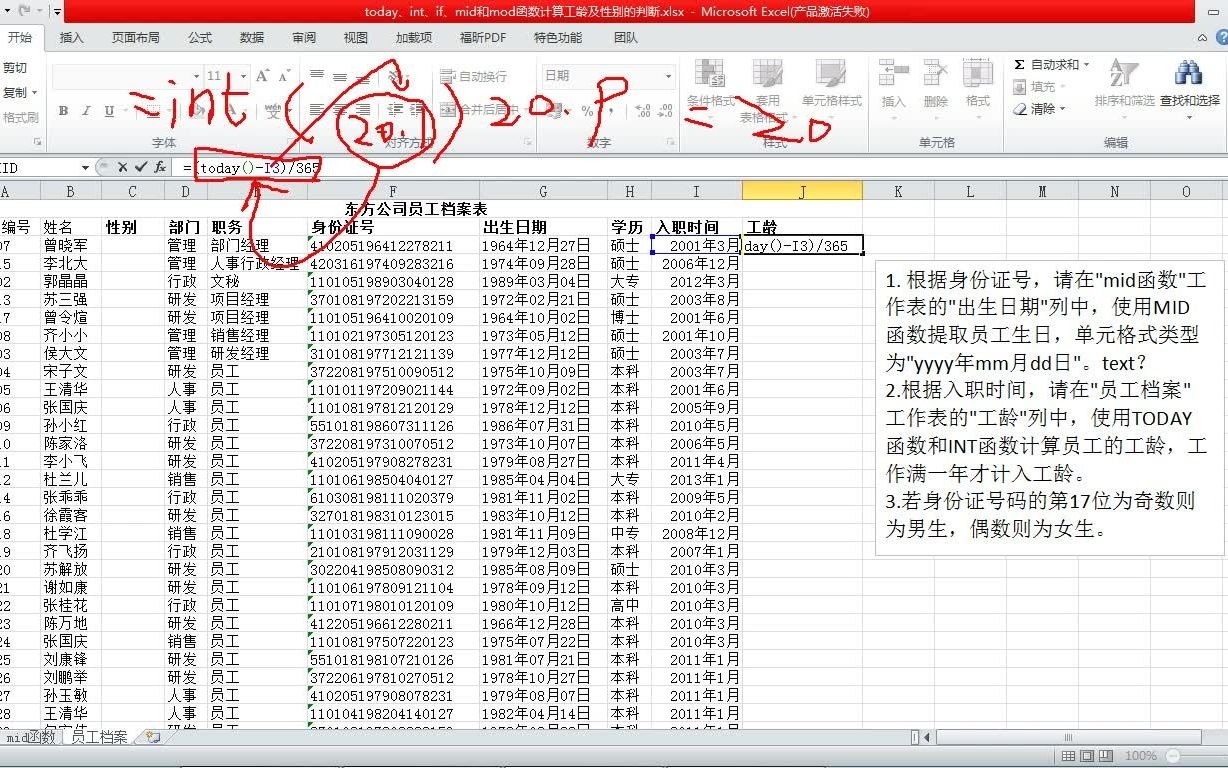
Task: Toggle bold formatting on selected cell
Action: click(63, 112)
